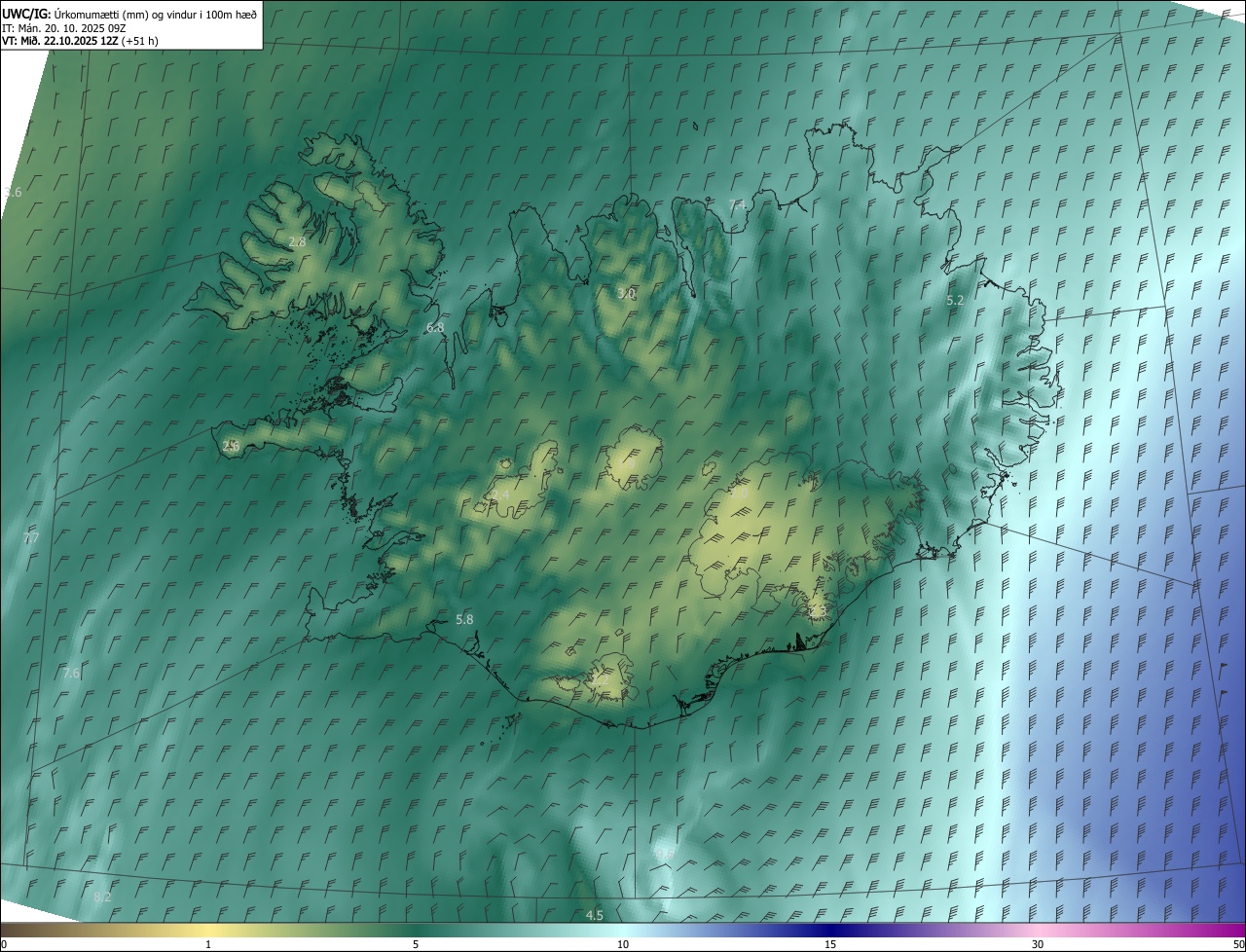The width and height of the screenshot is (1246, 952).
Task: Click the colorbar tick label 0
Action: (x=4, y=945)
